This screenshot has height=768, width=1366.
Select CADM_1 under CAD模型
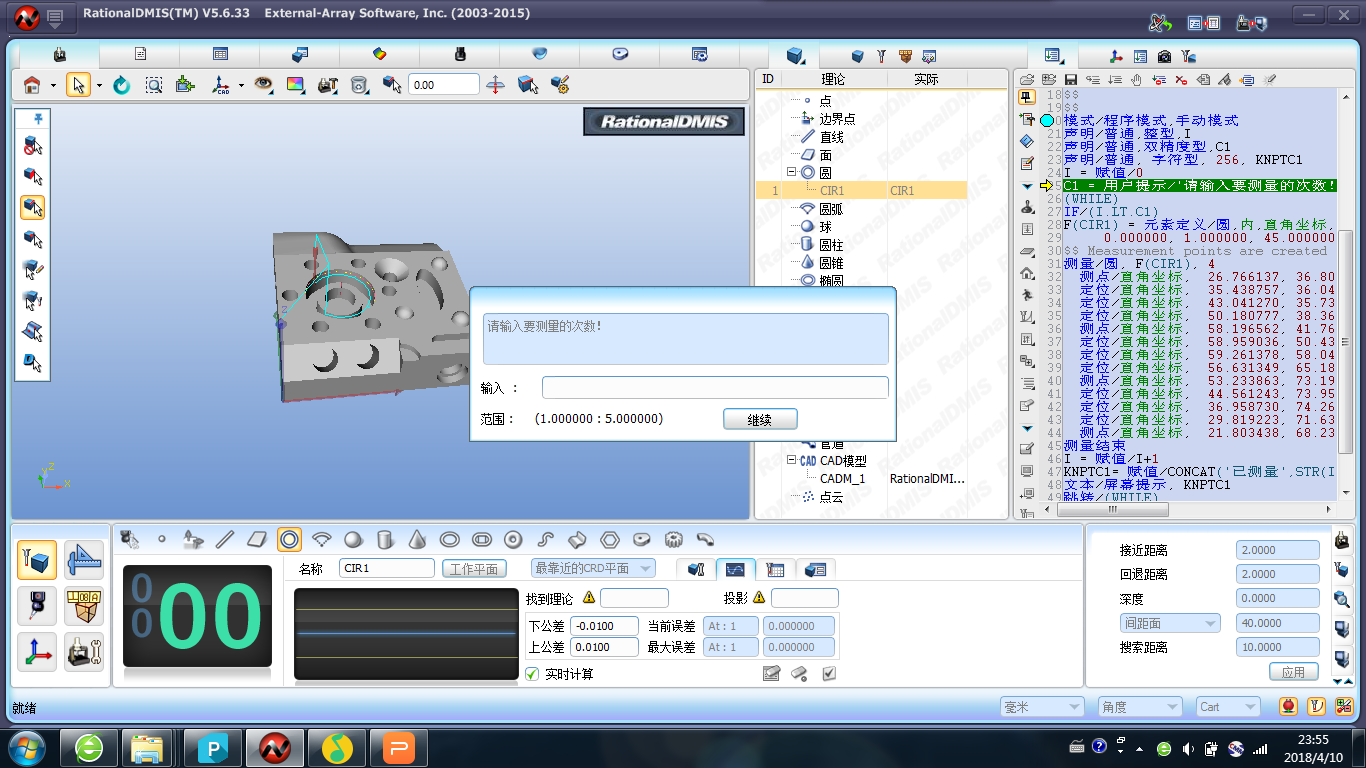point(842,479)
